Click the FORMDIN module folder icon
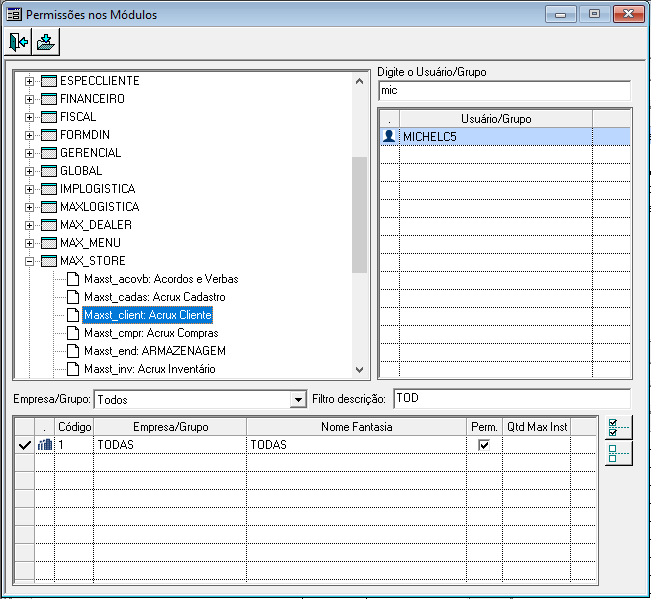 pos(49,135)
